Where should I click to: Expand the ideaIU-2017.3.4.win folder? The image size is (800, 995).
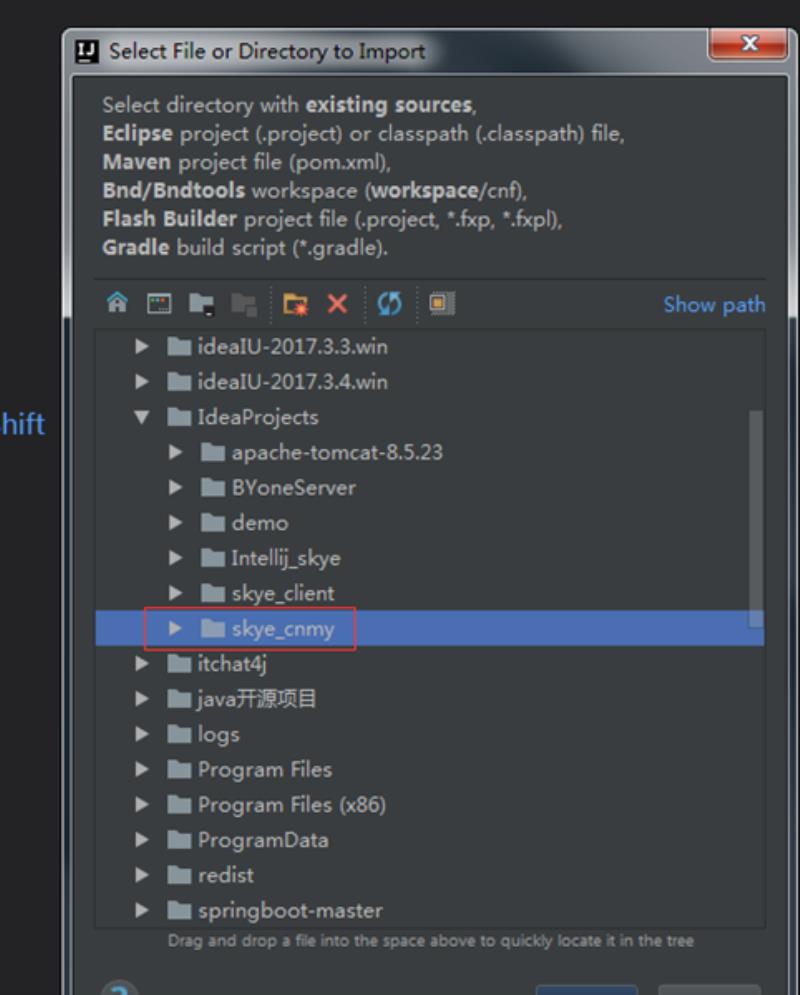pyautogui.click(x=142, y=381)
